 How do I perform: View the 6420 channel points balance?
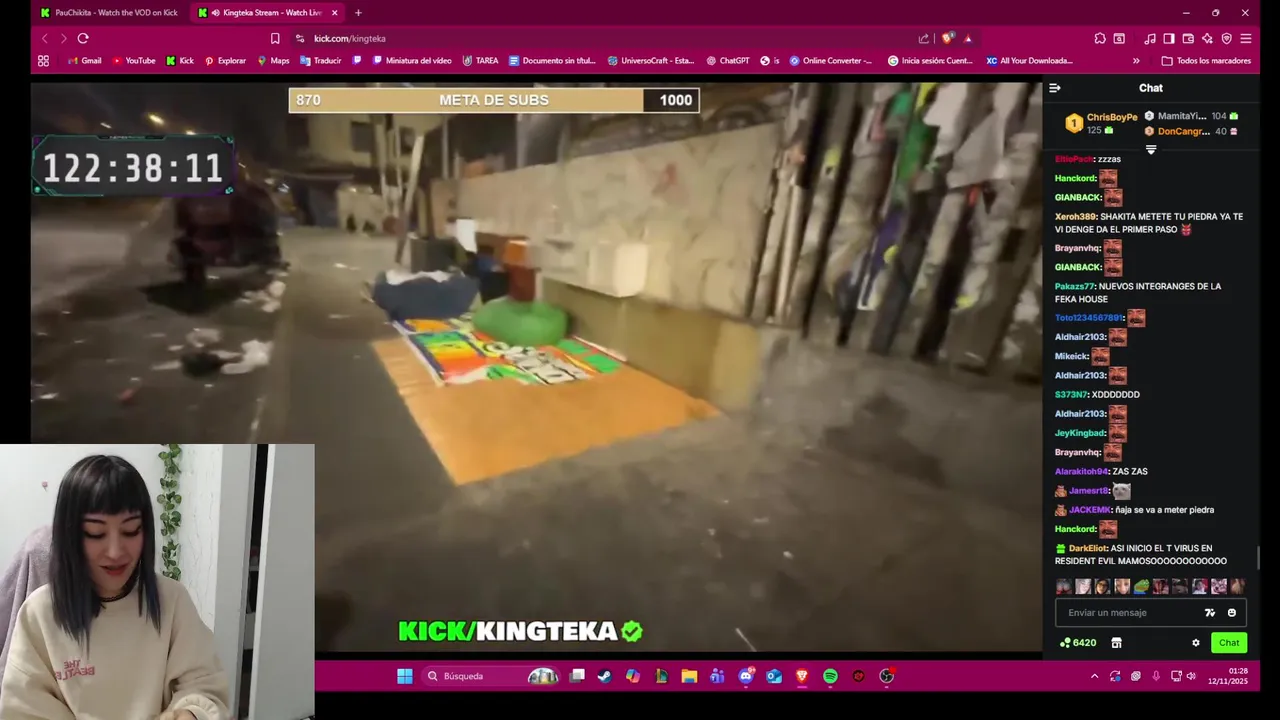[1078, 643]
